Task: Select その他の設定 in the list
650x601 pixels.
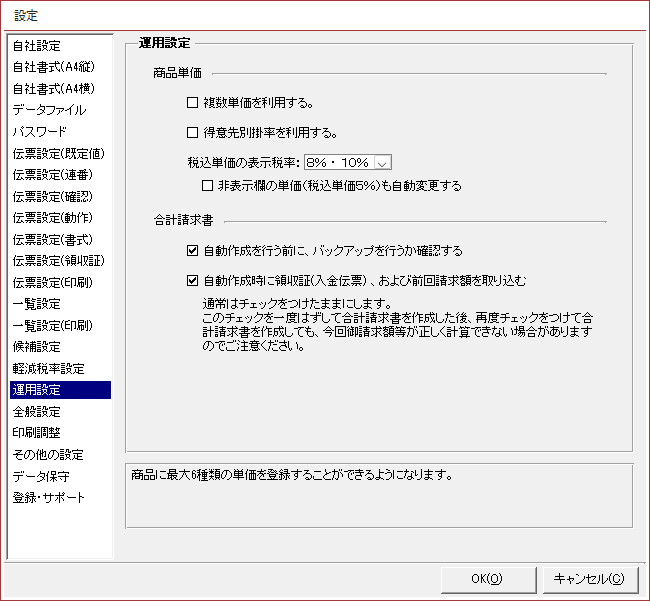Action: click(x=60, y=455)
